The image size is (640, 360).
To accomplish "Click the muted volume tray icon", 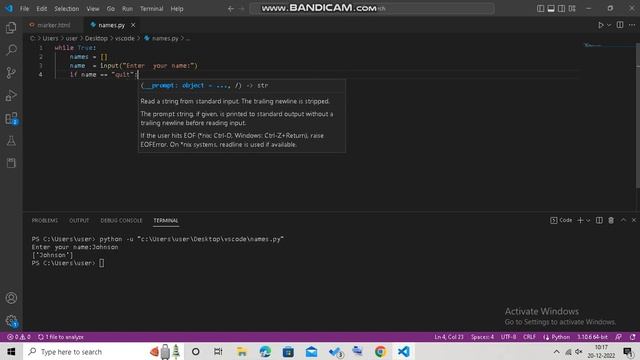I will 578,352.
